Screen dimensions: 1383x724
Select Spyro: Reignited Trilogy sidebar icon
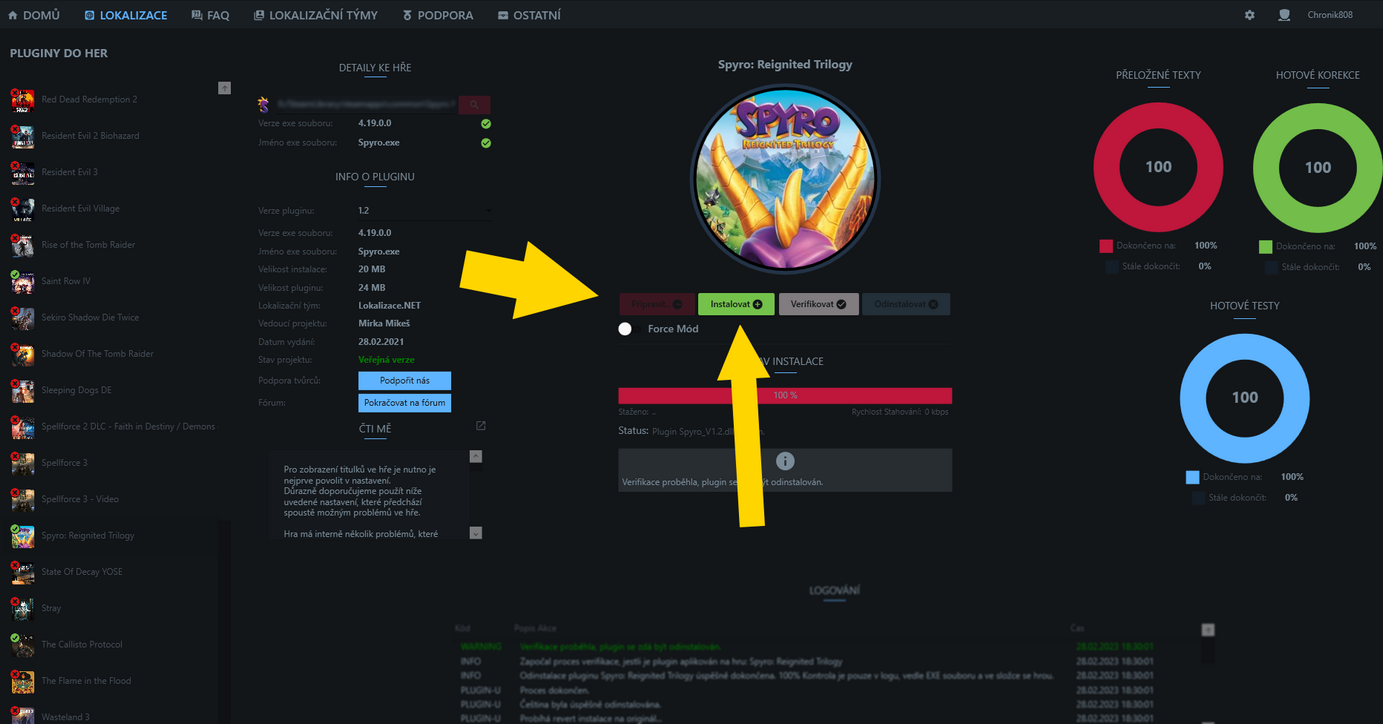click(x=22, y=536)
